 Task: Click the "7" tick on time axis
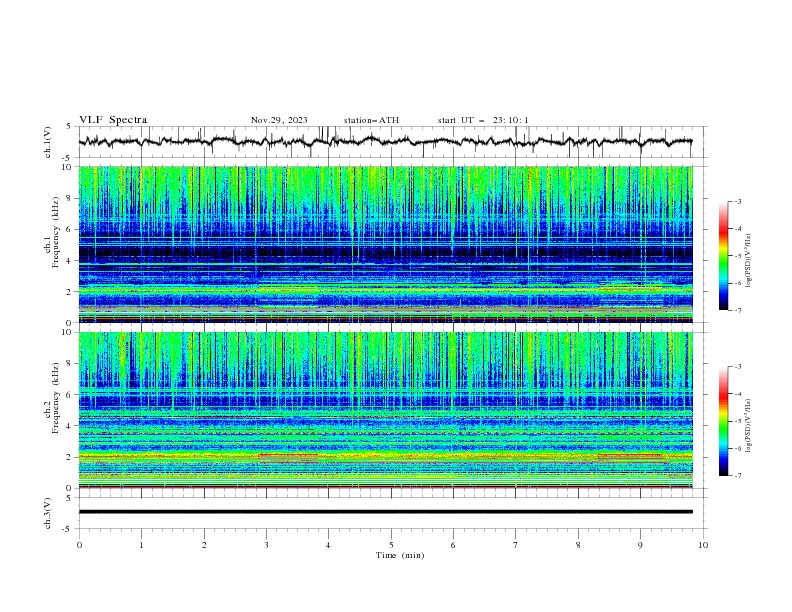pyautogui.click(x=516, y=545)
